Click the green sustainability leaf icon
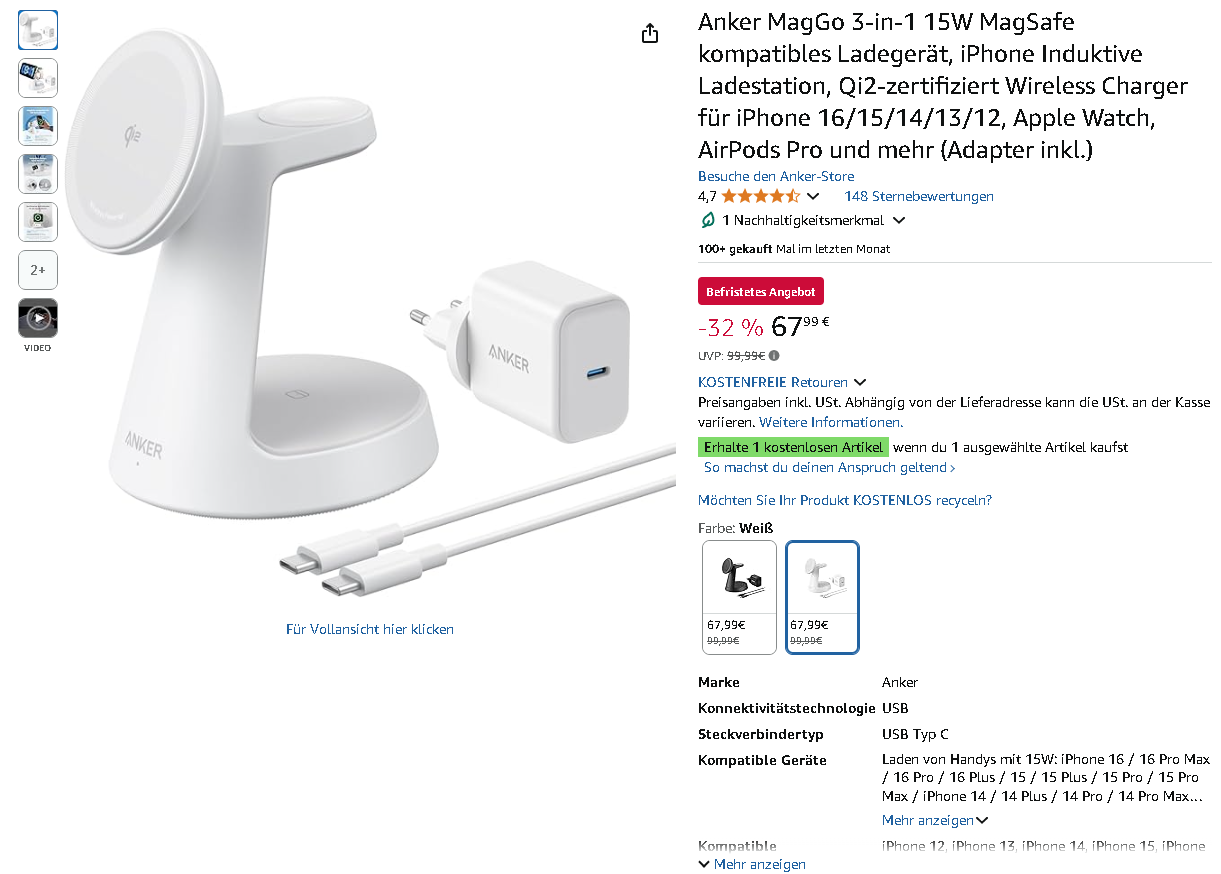This screenshot has height=874, width=1221. 708,220
